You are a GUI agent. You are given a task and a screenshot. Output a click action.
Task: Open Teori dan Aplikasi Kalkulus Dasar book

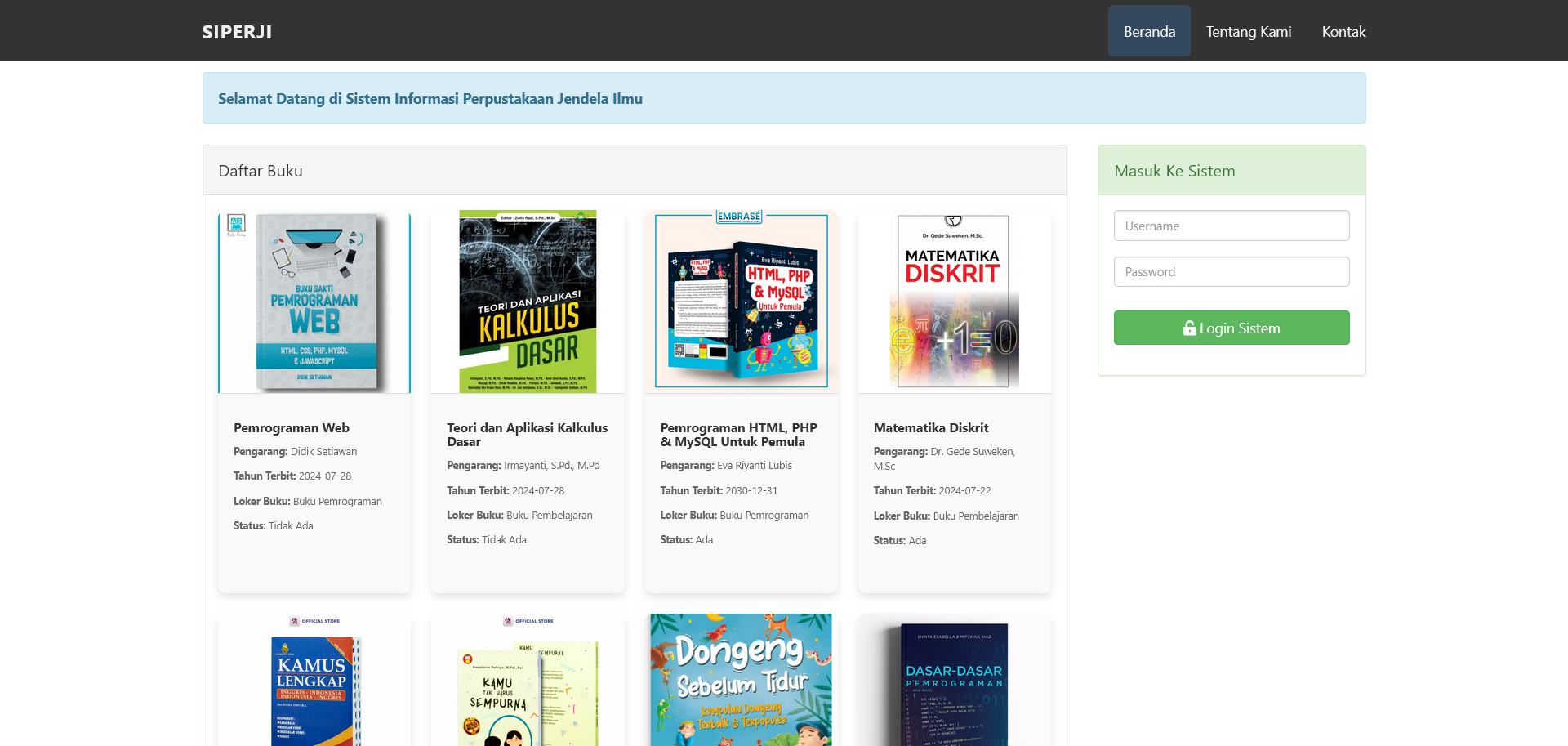527,434
